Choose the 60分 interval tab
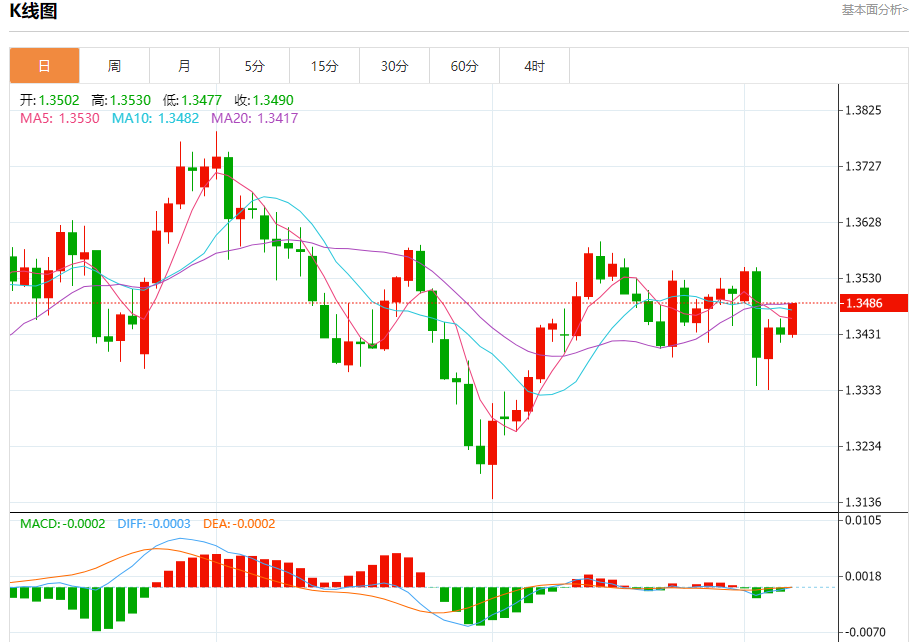Viewport: 918px width, 642px height. pos(464,66)
